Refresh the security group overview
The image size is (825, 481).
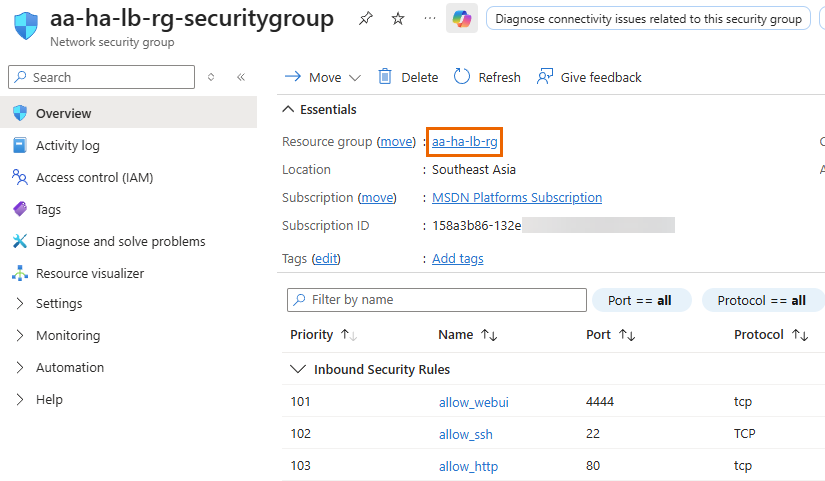487,77
